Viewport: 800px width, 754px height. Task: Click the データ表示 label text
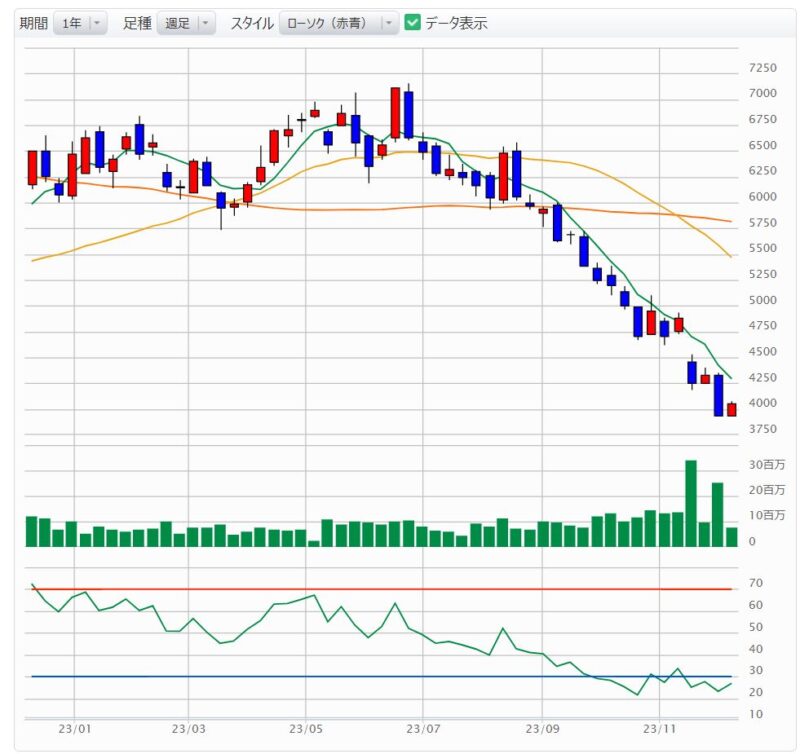(456, 23)
